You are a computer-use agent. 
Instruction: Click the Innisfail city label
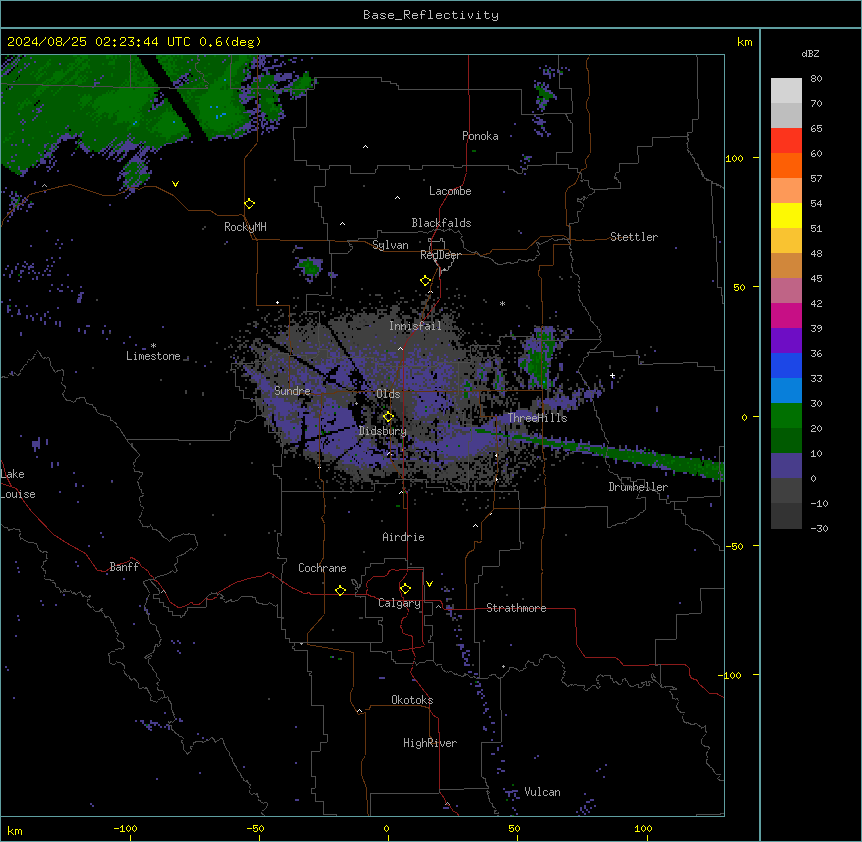click(x=415, y=326)
